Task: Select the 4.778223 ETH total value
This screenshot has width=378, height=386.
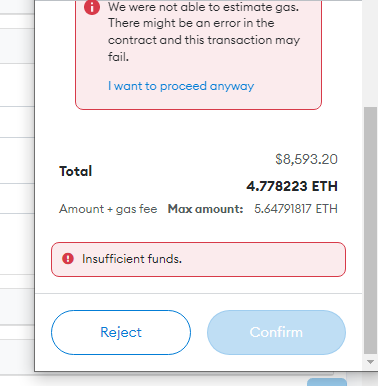Action: coord(292,186)
